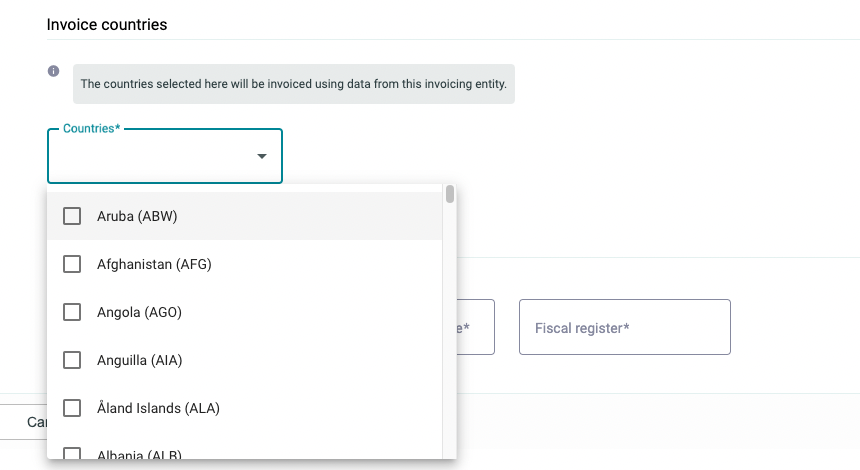Check the Aruba (ABW) checkbox
The width and height of the screenshot is (860, 470).
click(x=72, y=216)
